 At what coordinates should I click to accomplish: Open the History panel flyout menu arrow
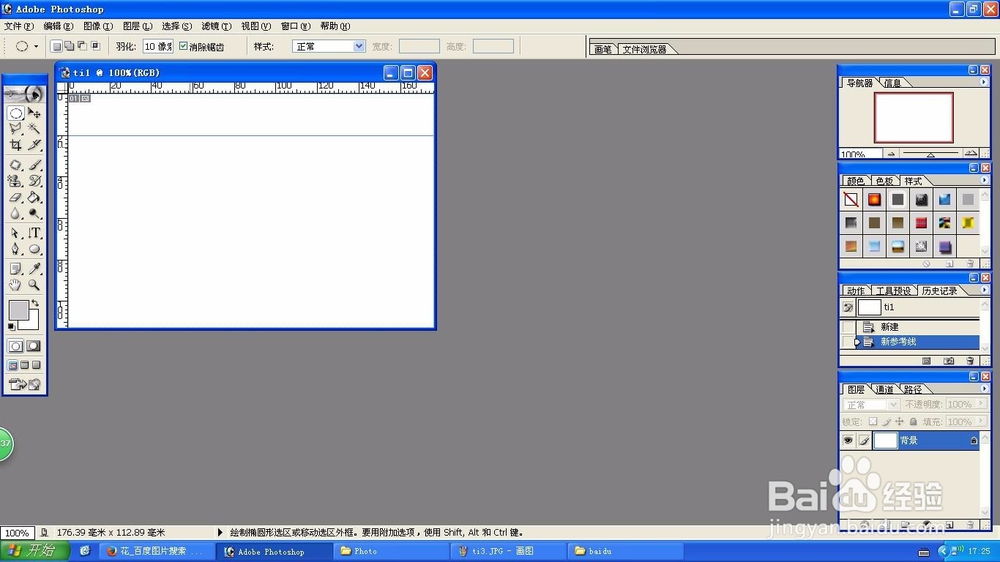[x=983, y=290]
